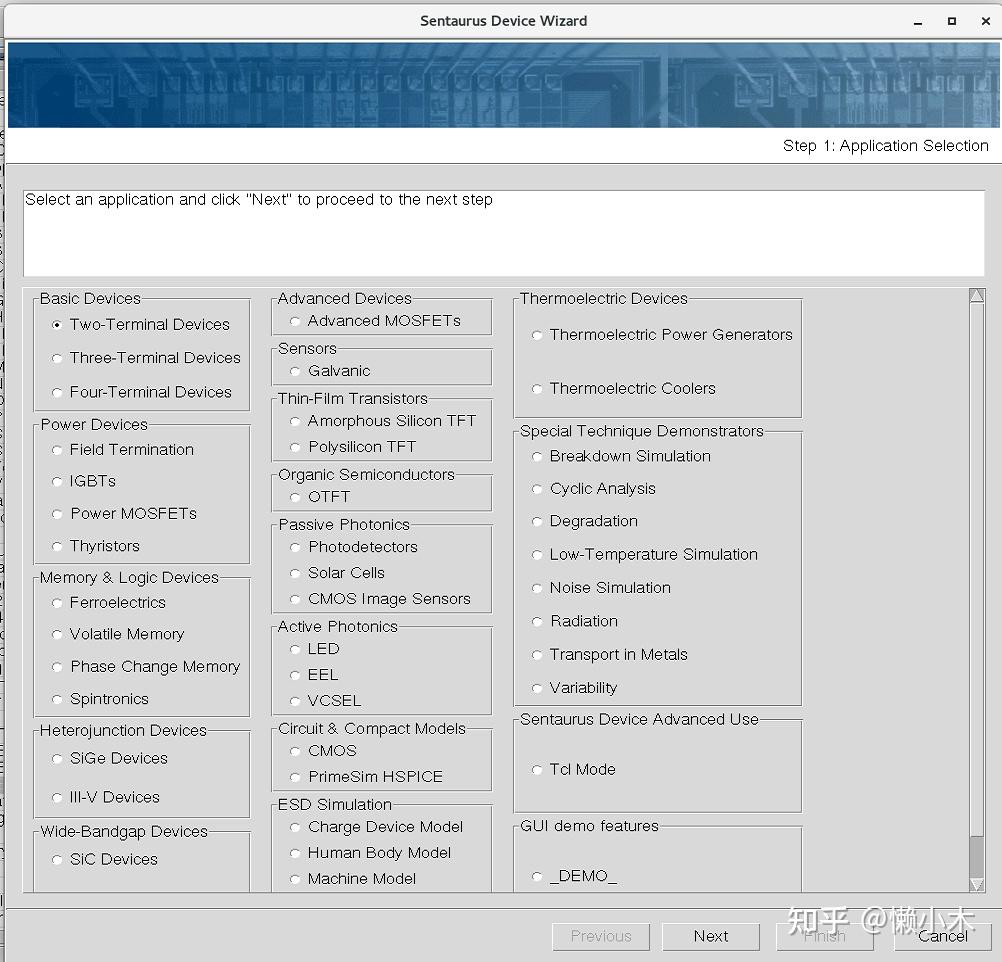The width and height of the screenshot is (1002, 962).
Task: Click the scrollbar down arrow
Action: point(976,884)
